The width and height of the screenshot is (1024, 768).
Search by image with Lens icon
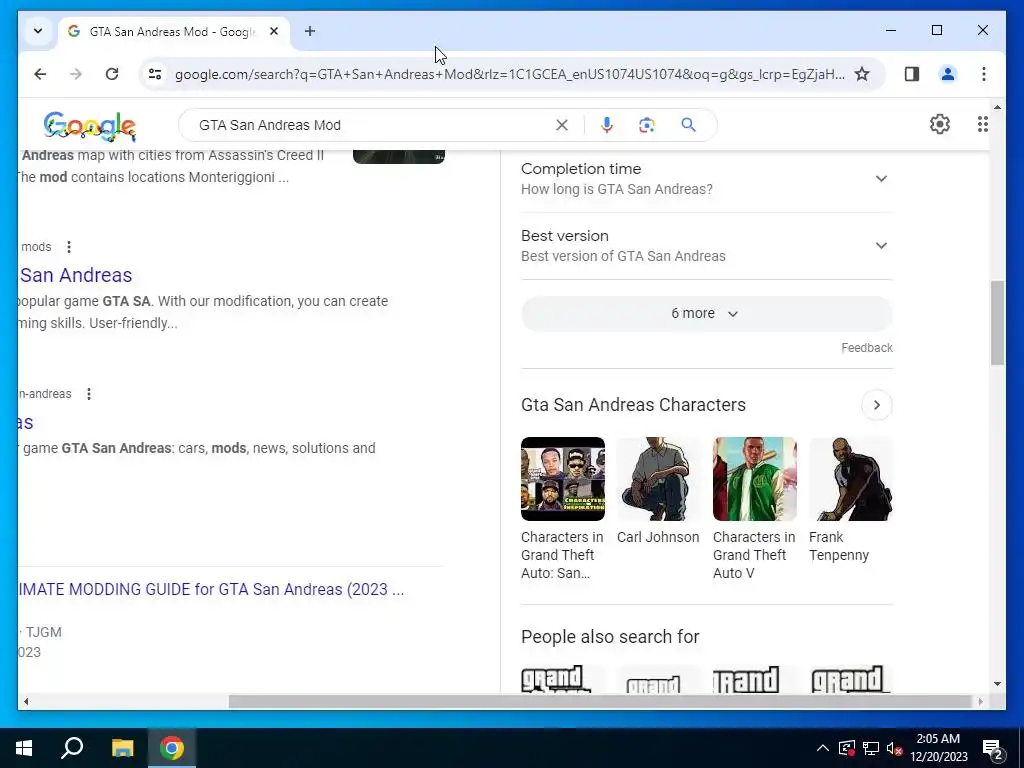click(x=647, y=125)
